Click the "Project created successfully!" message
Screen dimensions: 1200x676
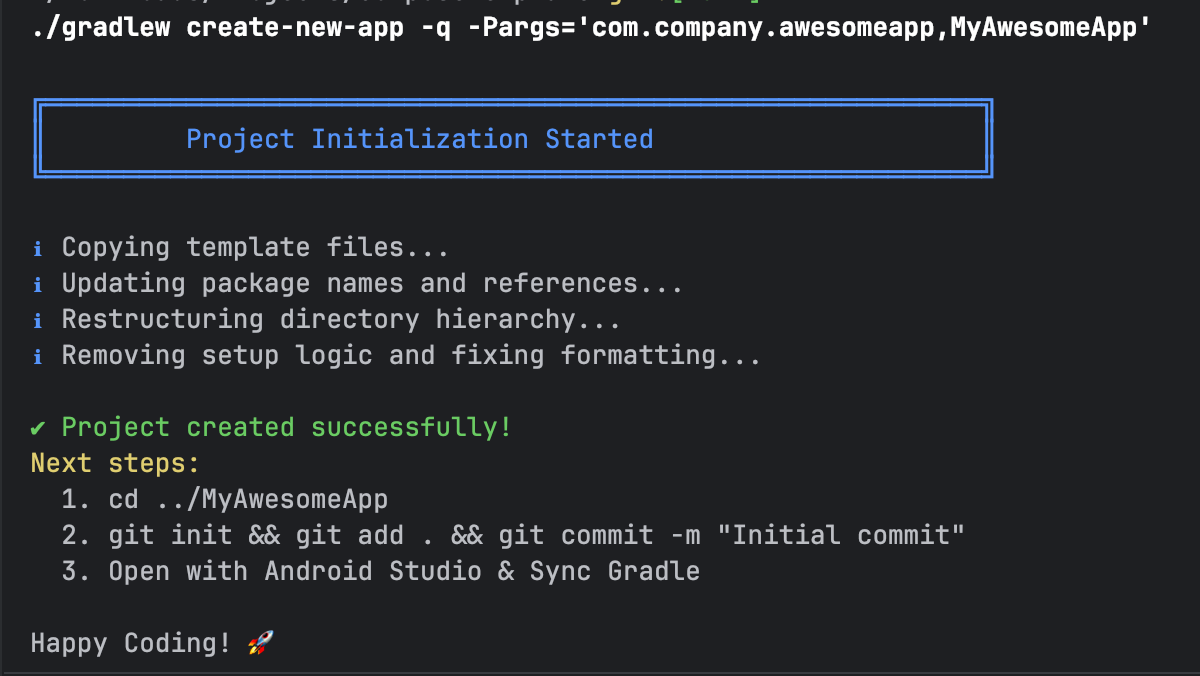287,428
